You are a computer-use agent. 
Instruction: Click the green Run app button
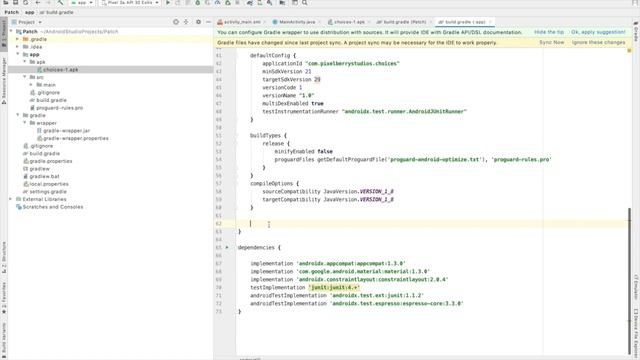(168, 2)
